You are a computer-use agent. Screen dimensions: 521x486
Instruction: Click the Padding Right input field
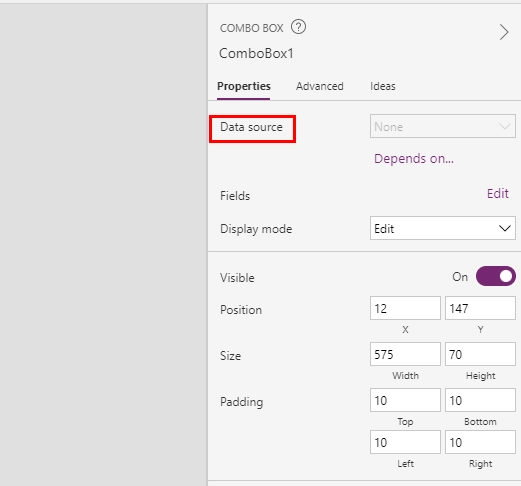[480, 442]
